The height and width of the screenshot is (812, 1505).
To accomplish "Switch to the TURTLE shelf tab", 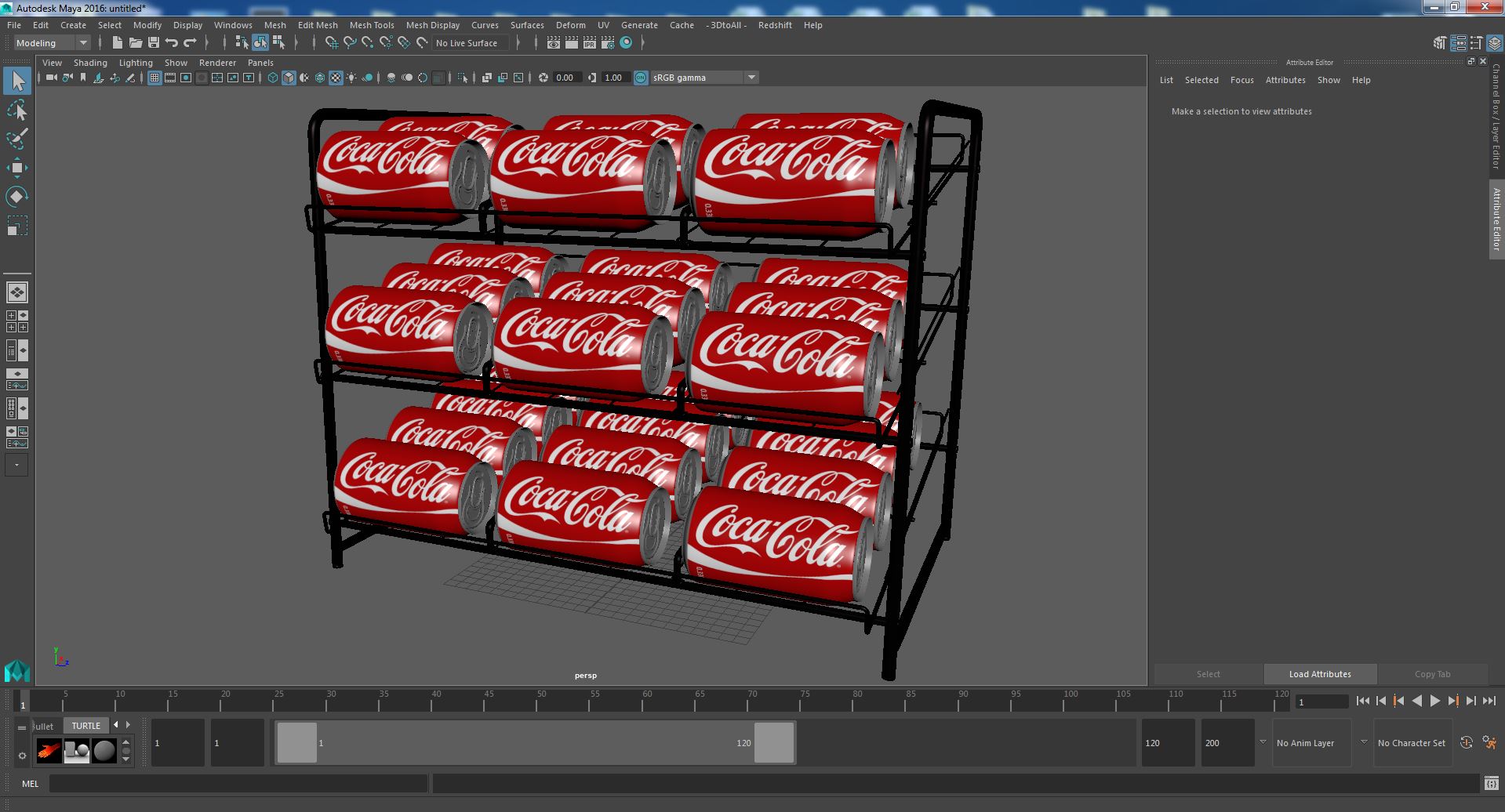I will tap(86, 726).
